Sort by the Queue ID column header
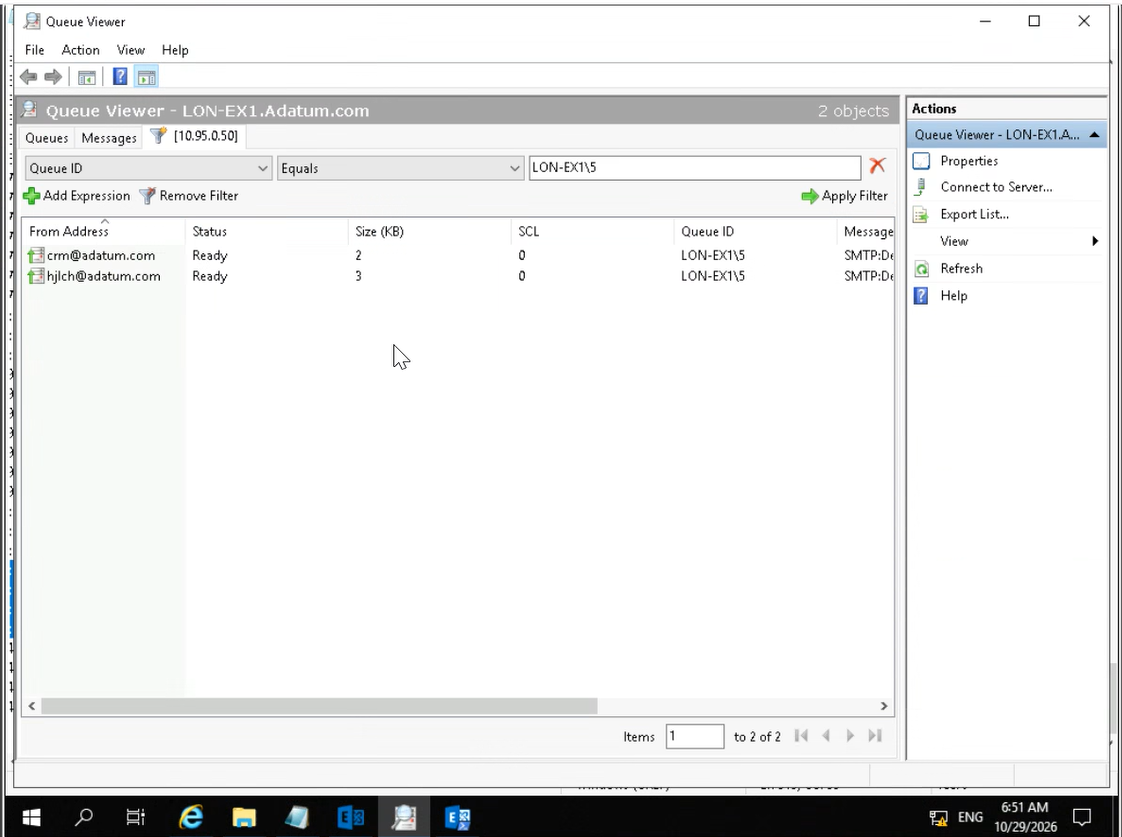Image resolution: width=1122 pixels, height=837 pixels. (755, 231)
